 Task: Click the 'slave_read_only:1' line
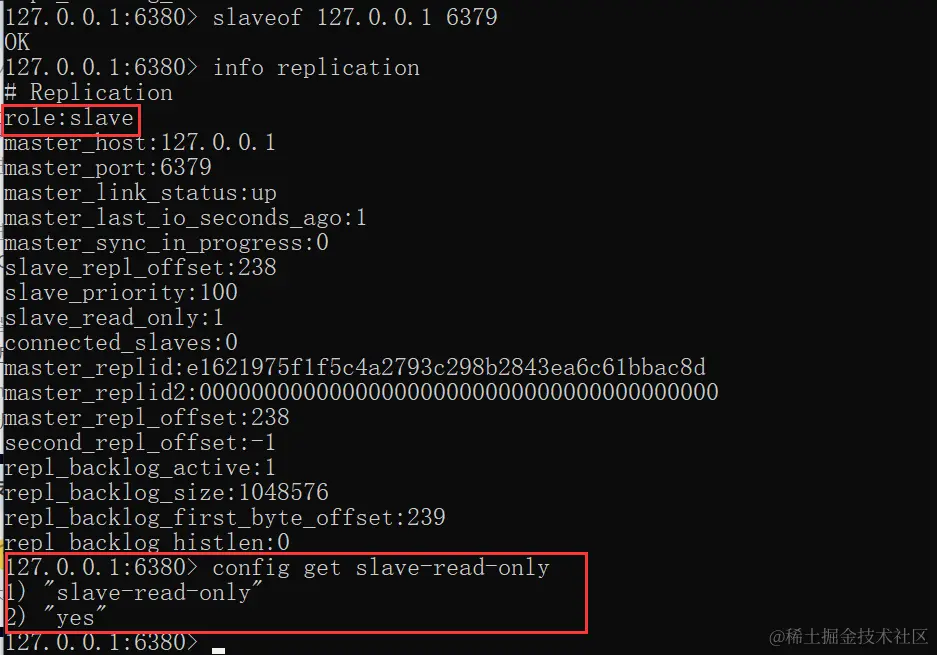coord(114,317)
